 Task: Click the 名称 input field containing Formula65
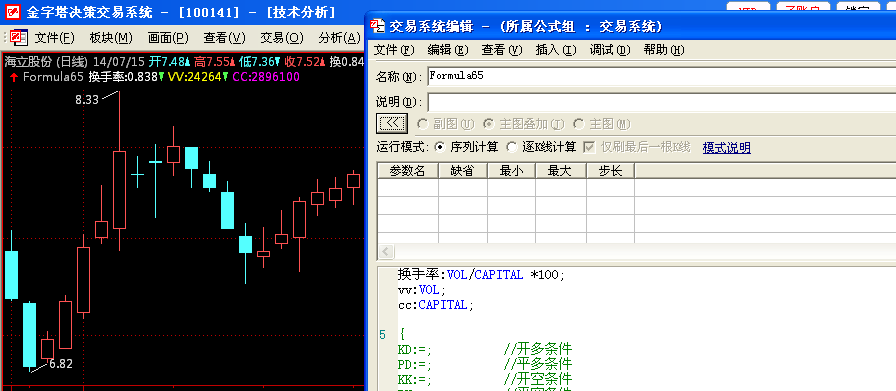point(662,77)
